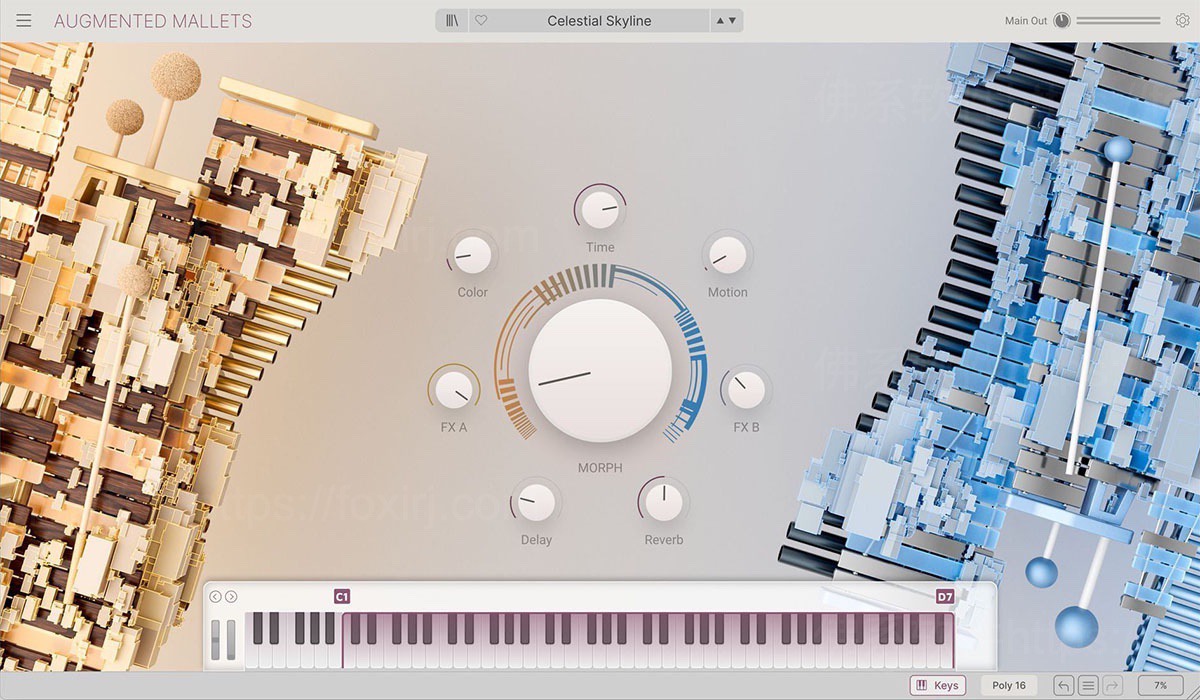Click the redo arrow icon
The height and width of the screenshot is (700, 1200).
1110,685
